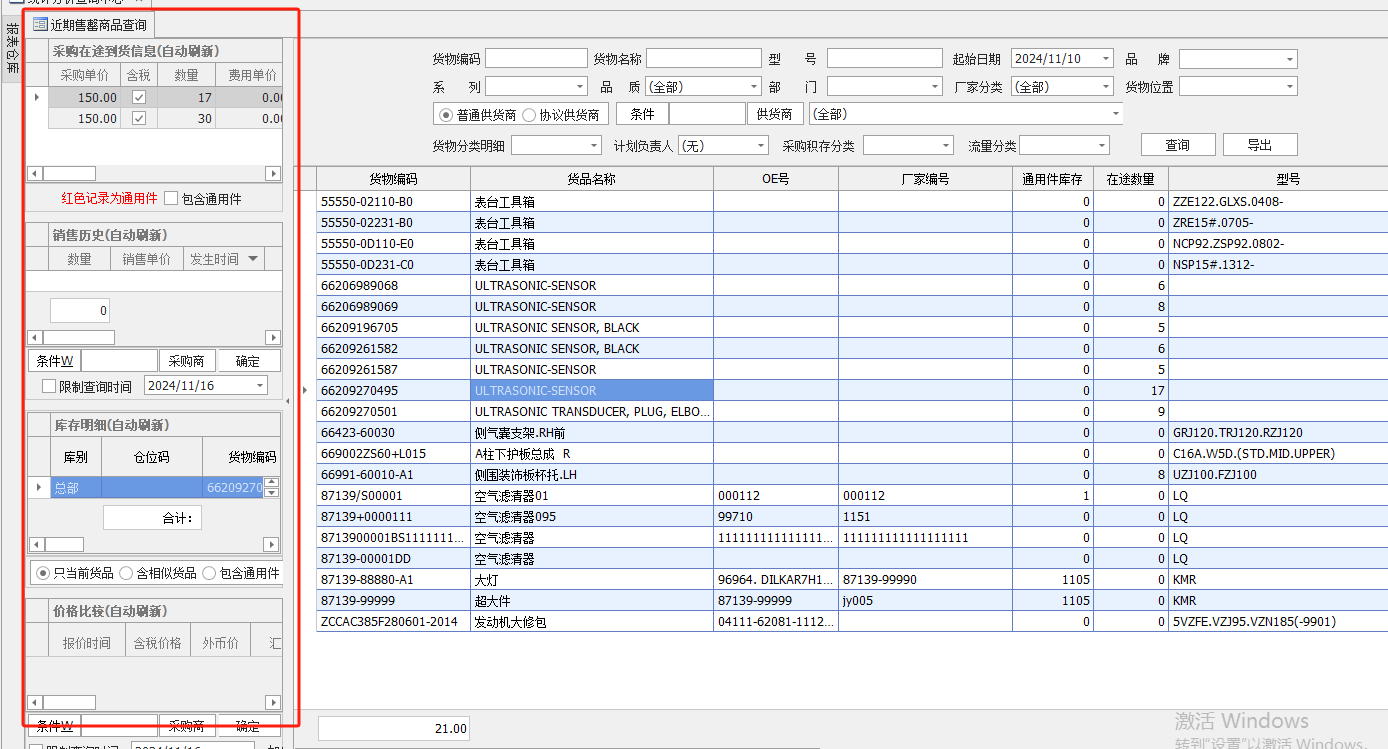Viewport: 1388px width, 749px height.
Task: Click the 21.00 total field below table
Action: (x=393, y=729)
